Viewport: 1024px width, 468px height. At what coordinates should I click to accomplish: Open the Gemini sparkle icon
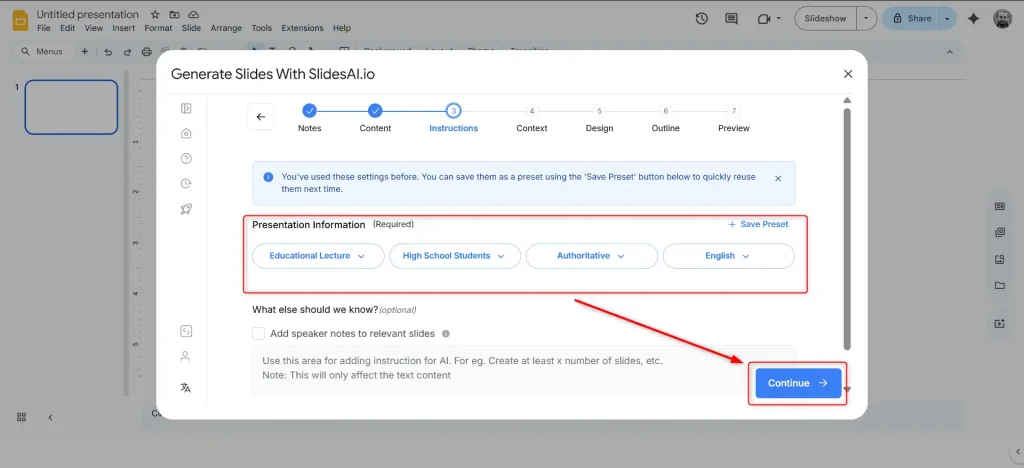[x=974, y=19]
